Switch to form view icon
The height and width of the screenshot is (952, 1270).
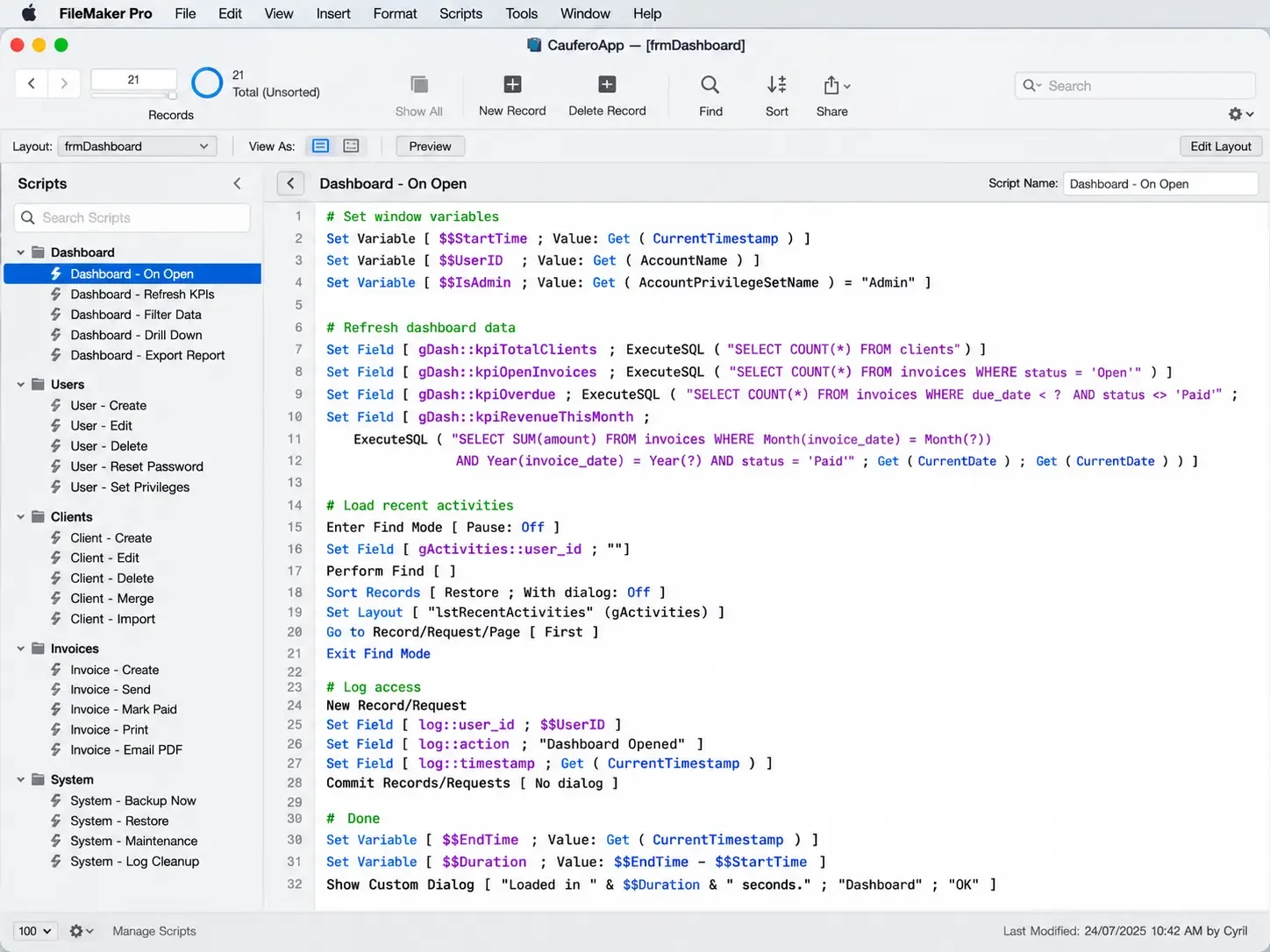pyautogui.click(x=321, y=146)
